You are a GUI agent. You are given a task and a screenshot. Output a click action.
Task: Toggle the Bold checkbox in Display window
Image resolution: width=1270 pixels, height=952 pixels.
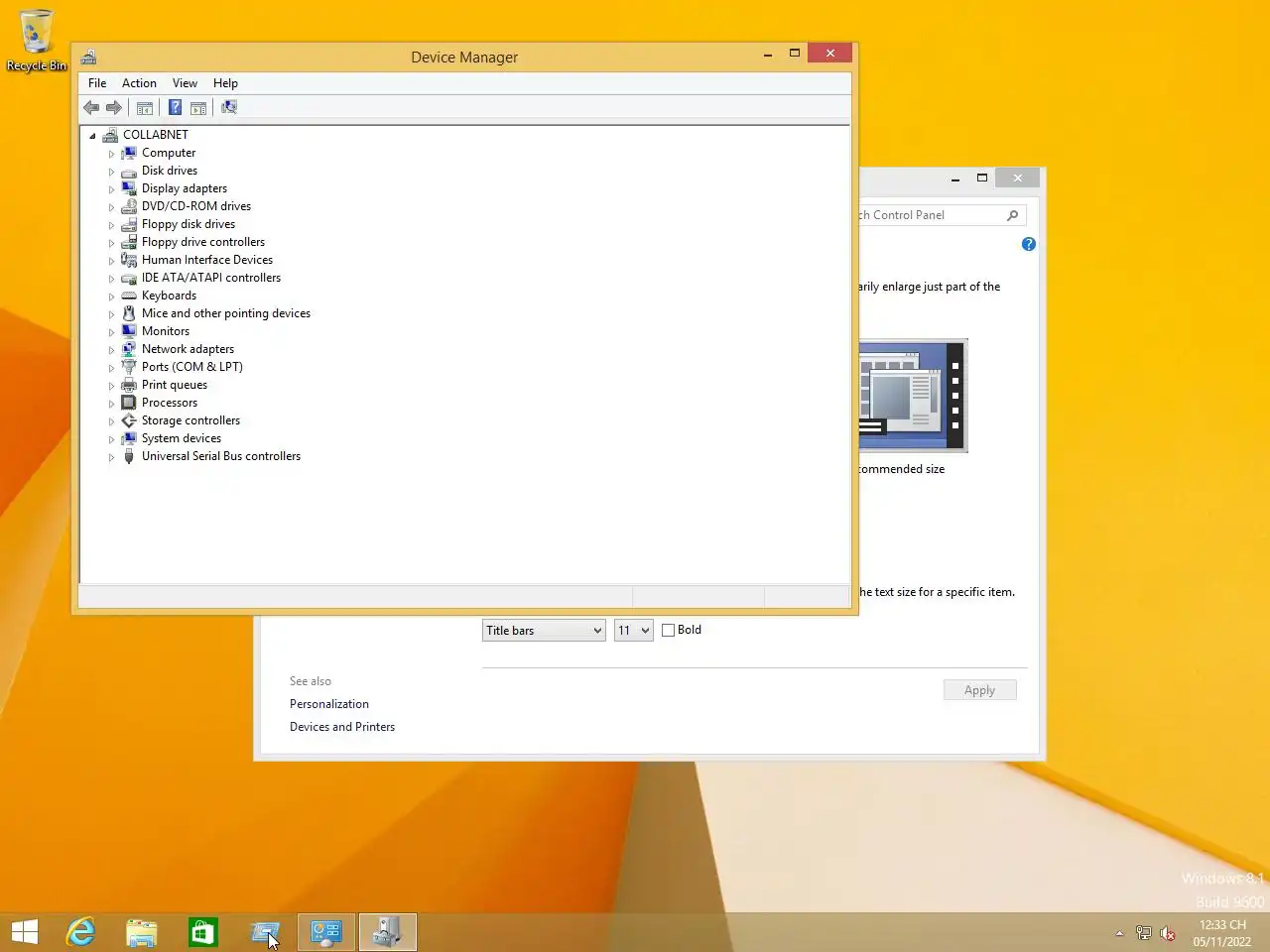point(669,630)
